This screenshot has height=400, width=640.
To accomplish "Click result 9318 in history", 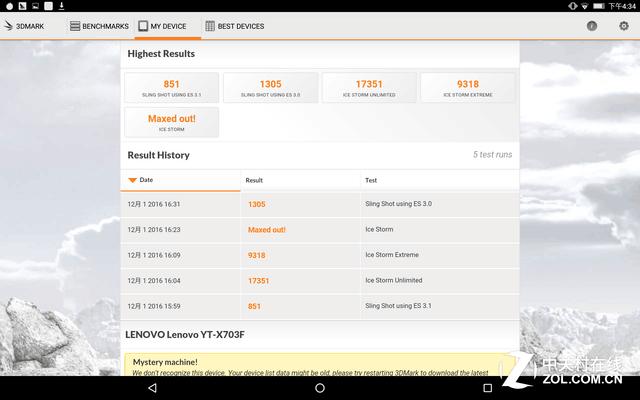I will [x=257, y=255].
